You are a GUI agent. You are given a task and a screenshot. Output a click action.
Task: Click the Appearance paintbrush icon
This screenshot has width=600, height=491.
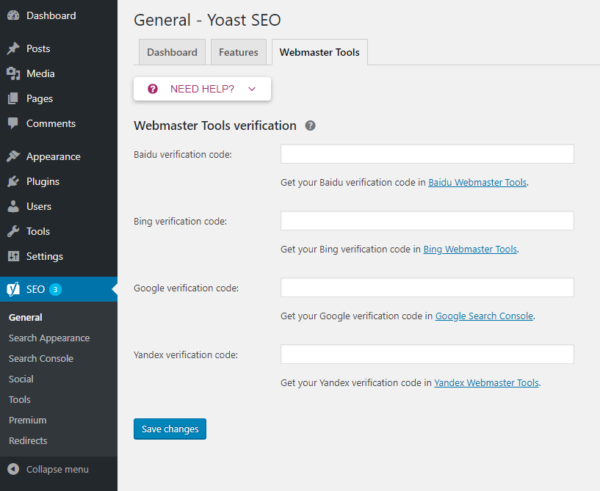tap(12, 157)
